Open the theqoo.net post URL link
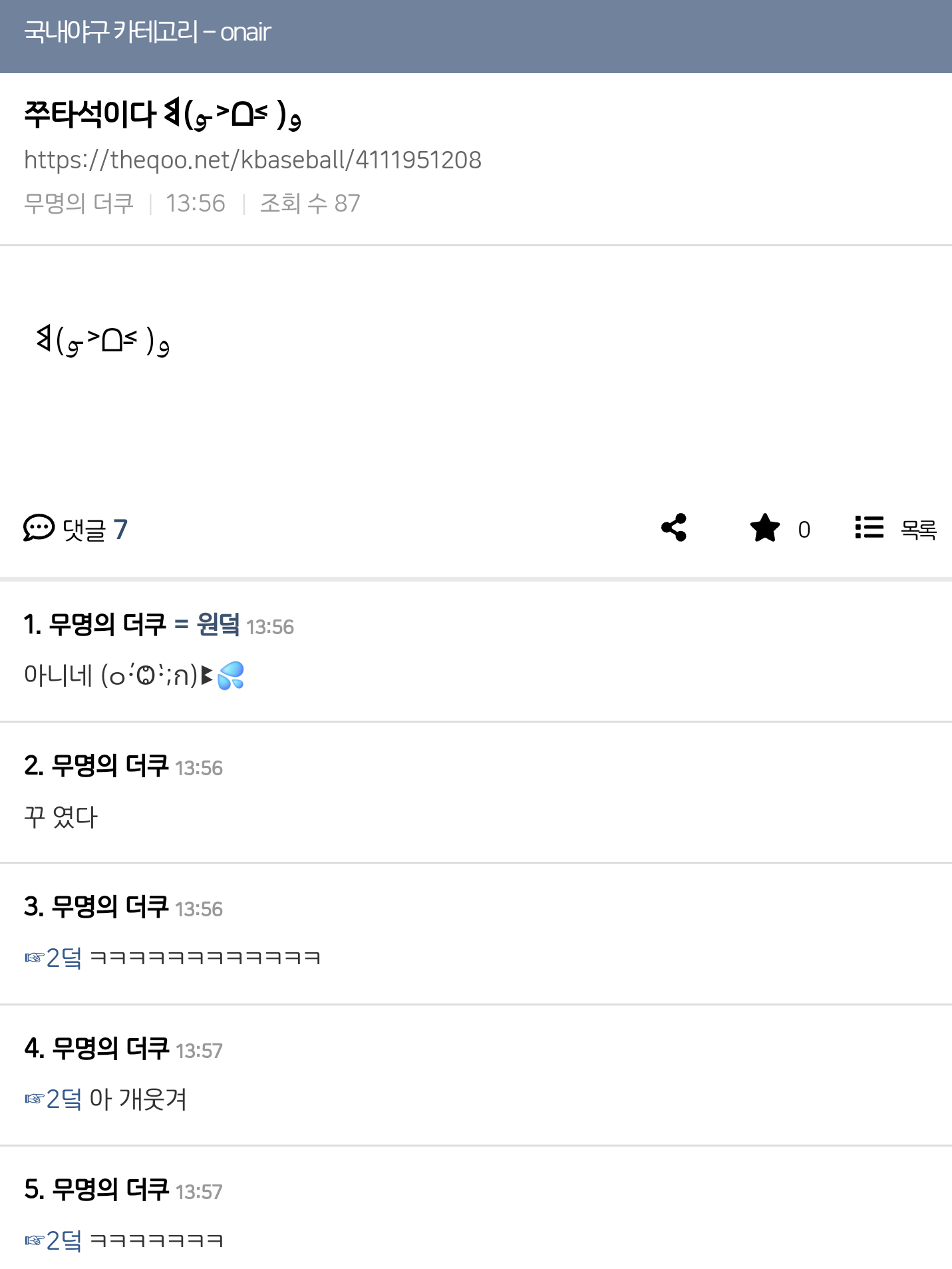 253,160
